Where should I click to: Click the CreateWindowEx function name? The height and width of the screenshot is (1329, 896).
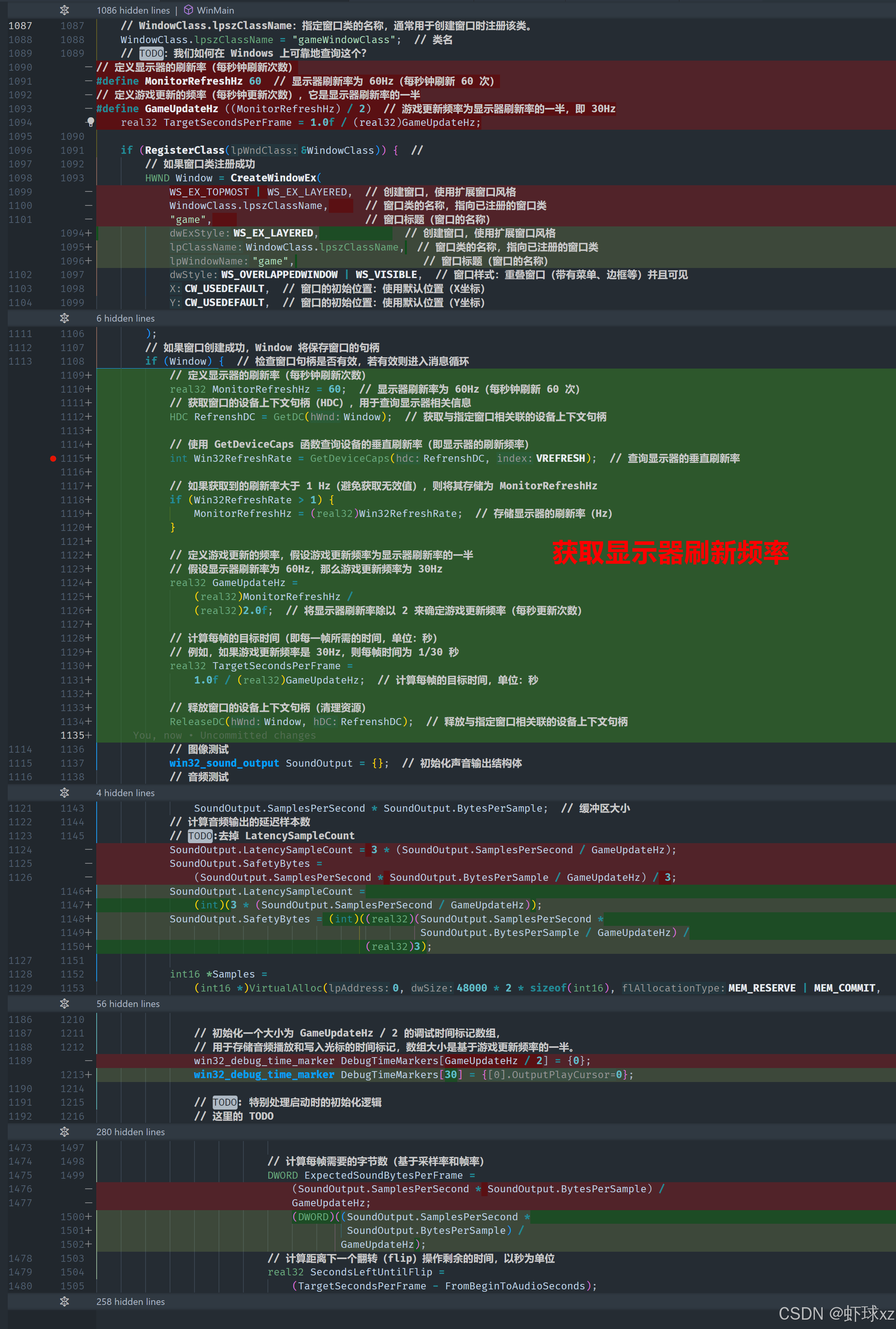click(x=273, y=178)
